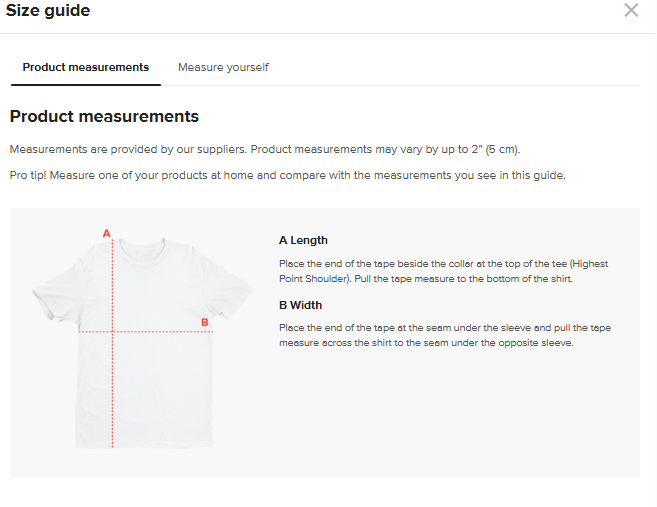Click the t-shirt collar in the diagram
This screenshot has width=657, height=507.
140,244
